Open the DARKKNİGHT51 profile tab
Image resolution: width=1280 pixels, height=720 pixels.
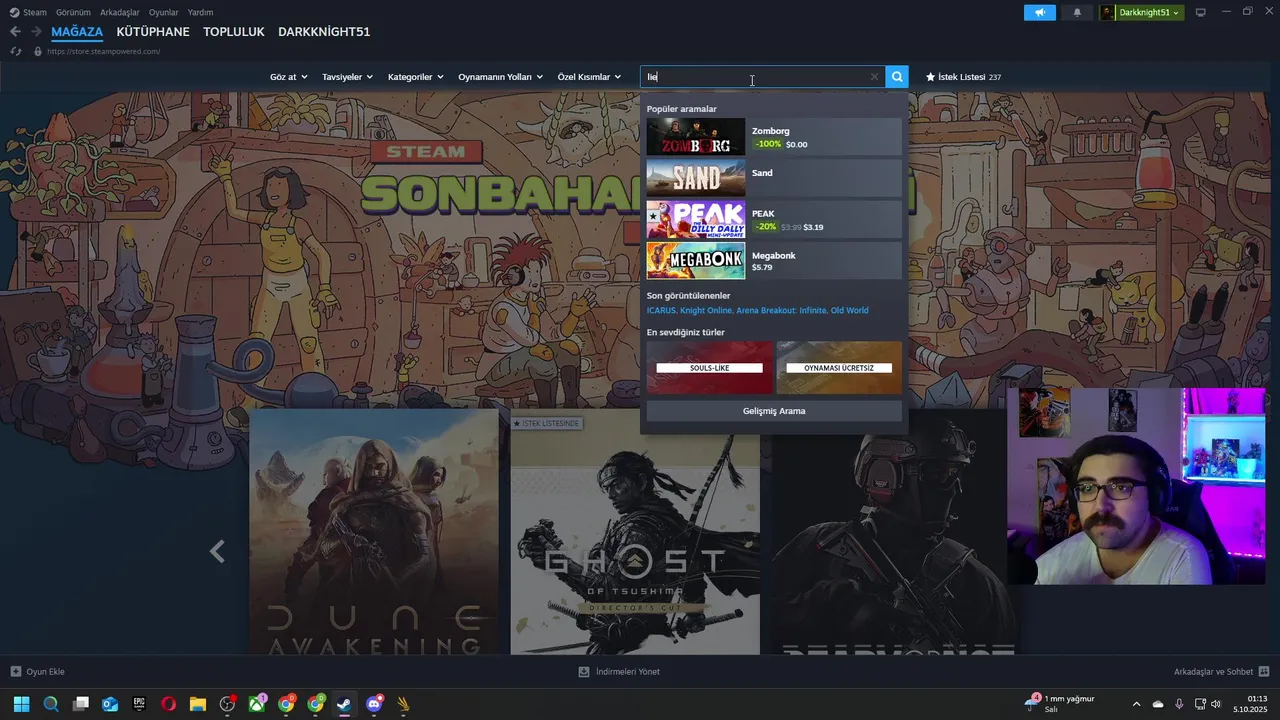point(324,32)
